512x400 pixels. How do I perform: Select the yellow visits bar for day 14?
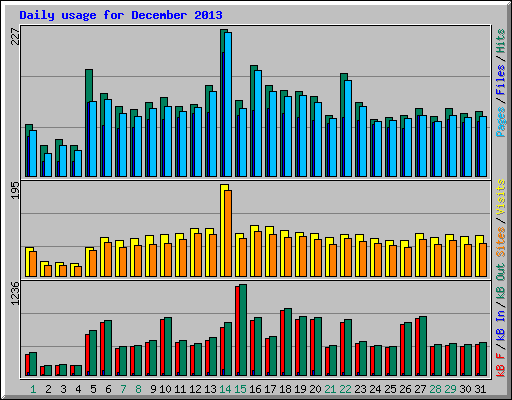tap(223, 230)
